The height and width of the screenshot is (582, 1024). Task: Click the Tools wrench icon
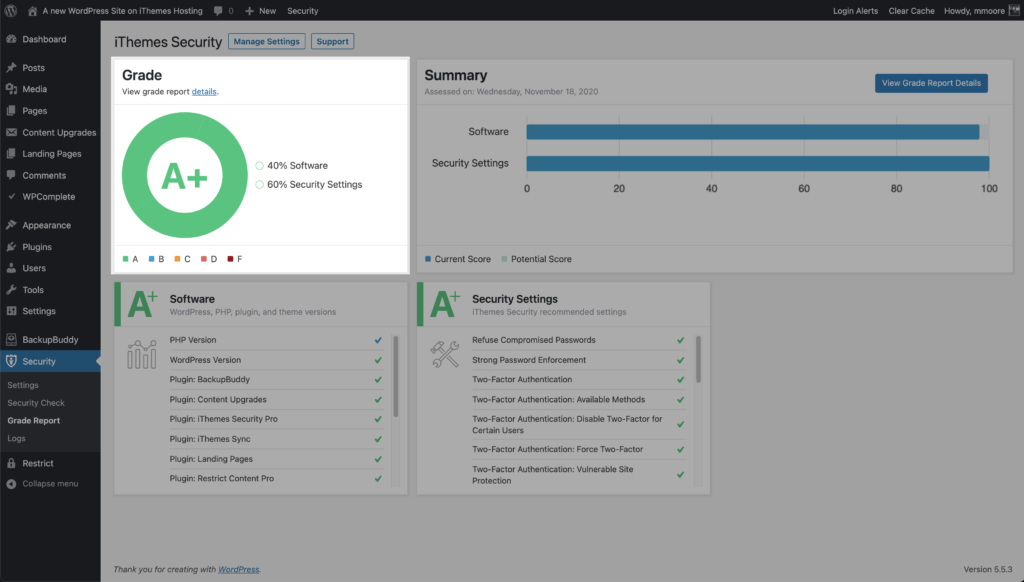click(x=11, y=289)
